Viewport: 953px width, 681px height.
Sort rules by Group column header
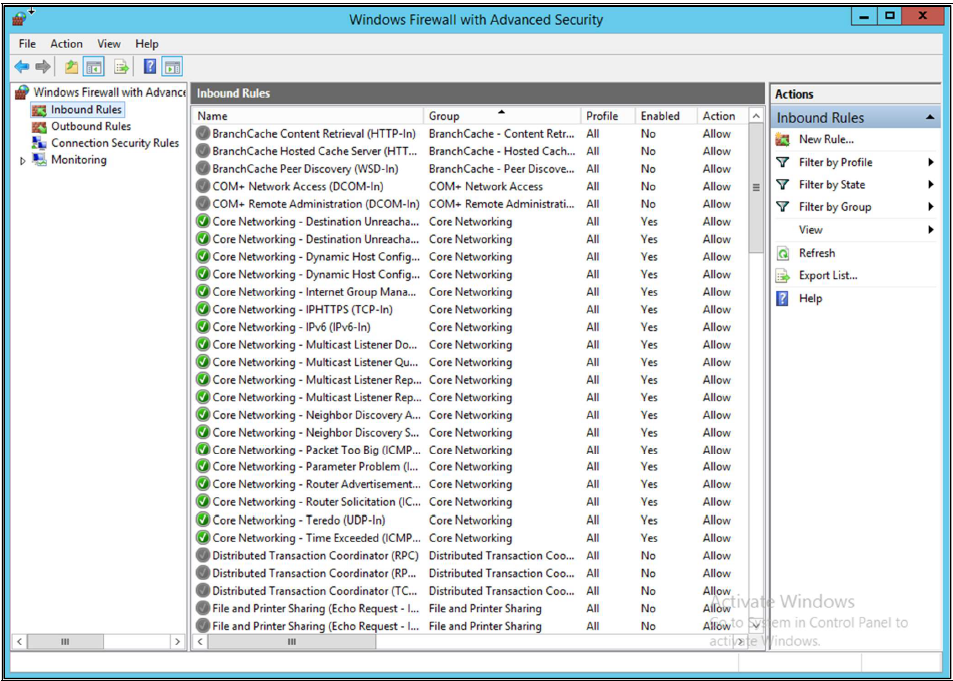(502, 116)
